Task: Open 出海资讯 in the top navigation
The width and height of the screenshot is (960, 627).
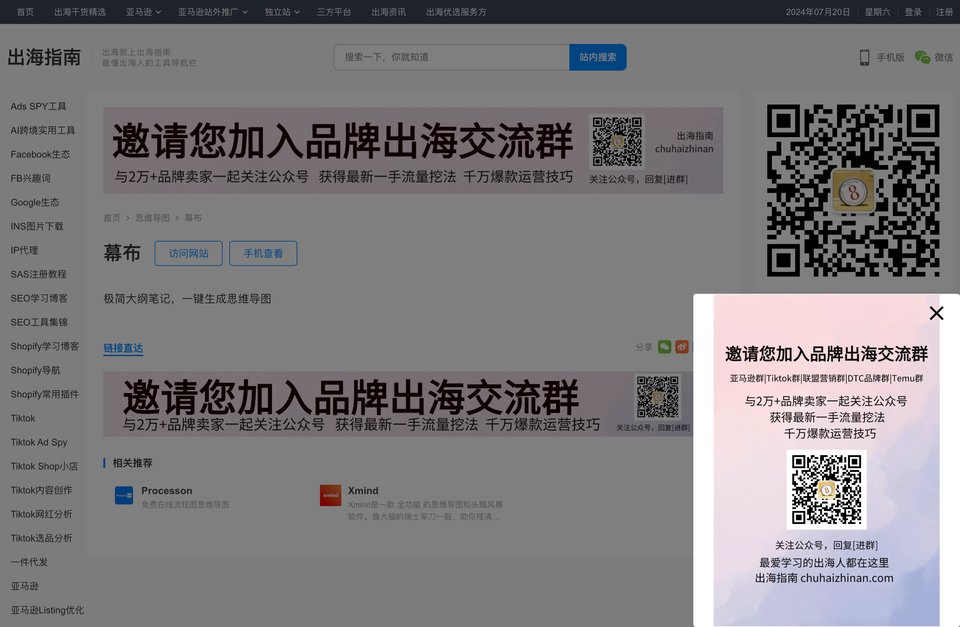Action: 388,12
